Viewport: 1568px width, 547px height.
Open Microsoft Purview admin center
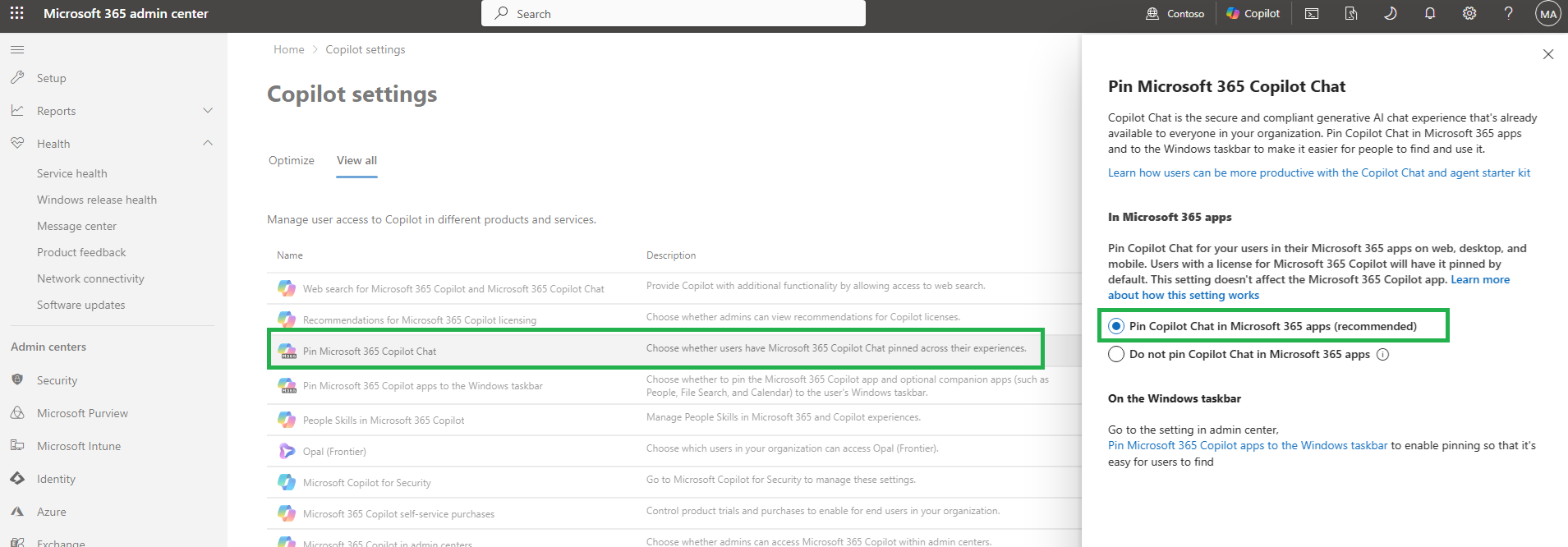[x=82, y=413]
